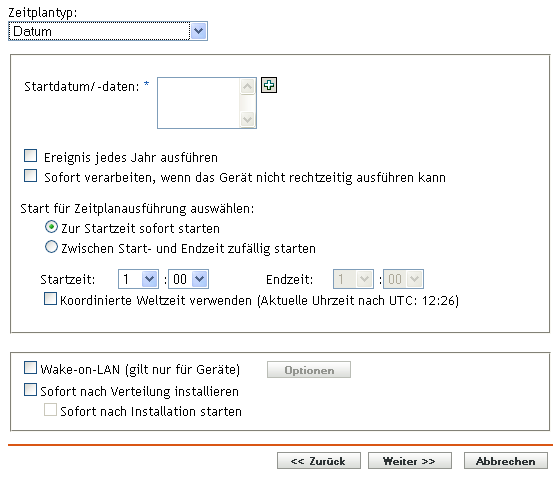Image resolution: width=560 pixels, height=481 pixels.
Task: Expand the Startzeit hour dropdown
Action: 138,279
